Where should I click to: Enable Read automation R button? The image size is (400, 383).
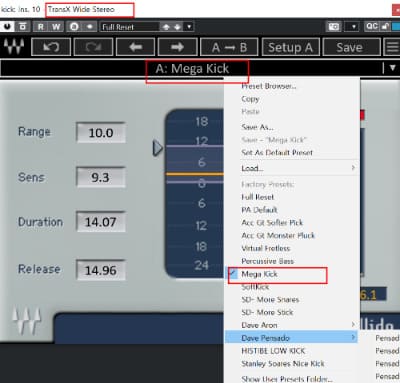(x=40, y=26)
